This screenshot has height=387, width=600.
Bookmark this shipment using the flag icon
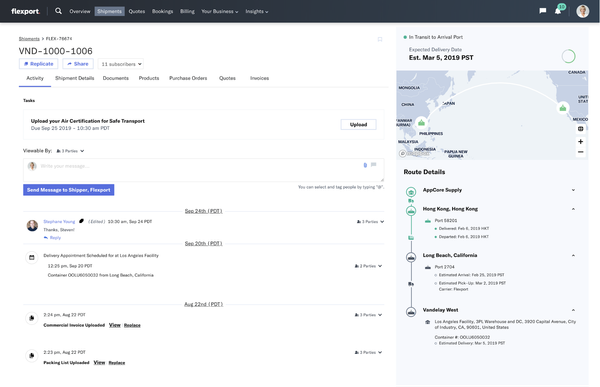pos(380,39)
